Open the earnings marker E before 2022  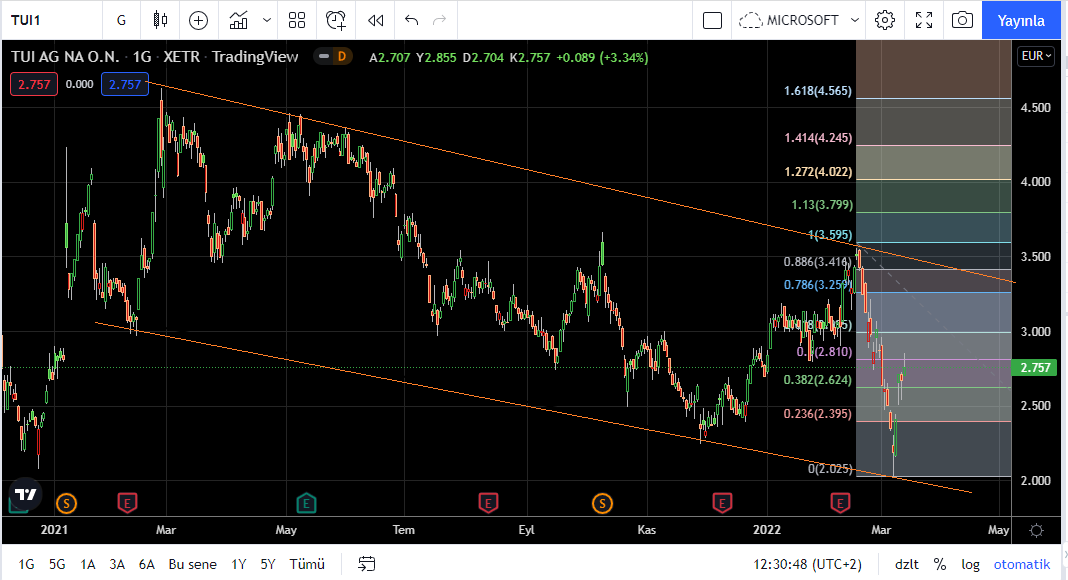(722, 504)
